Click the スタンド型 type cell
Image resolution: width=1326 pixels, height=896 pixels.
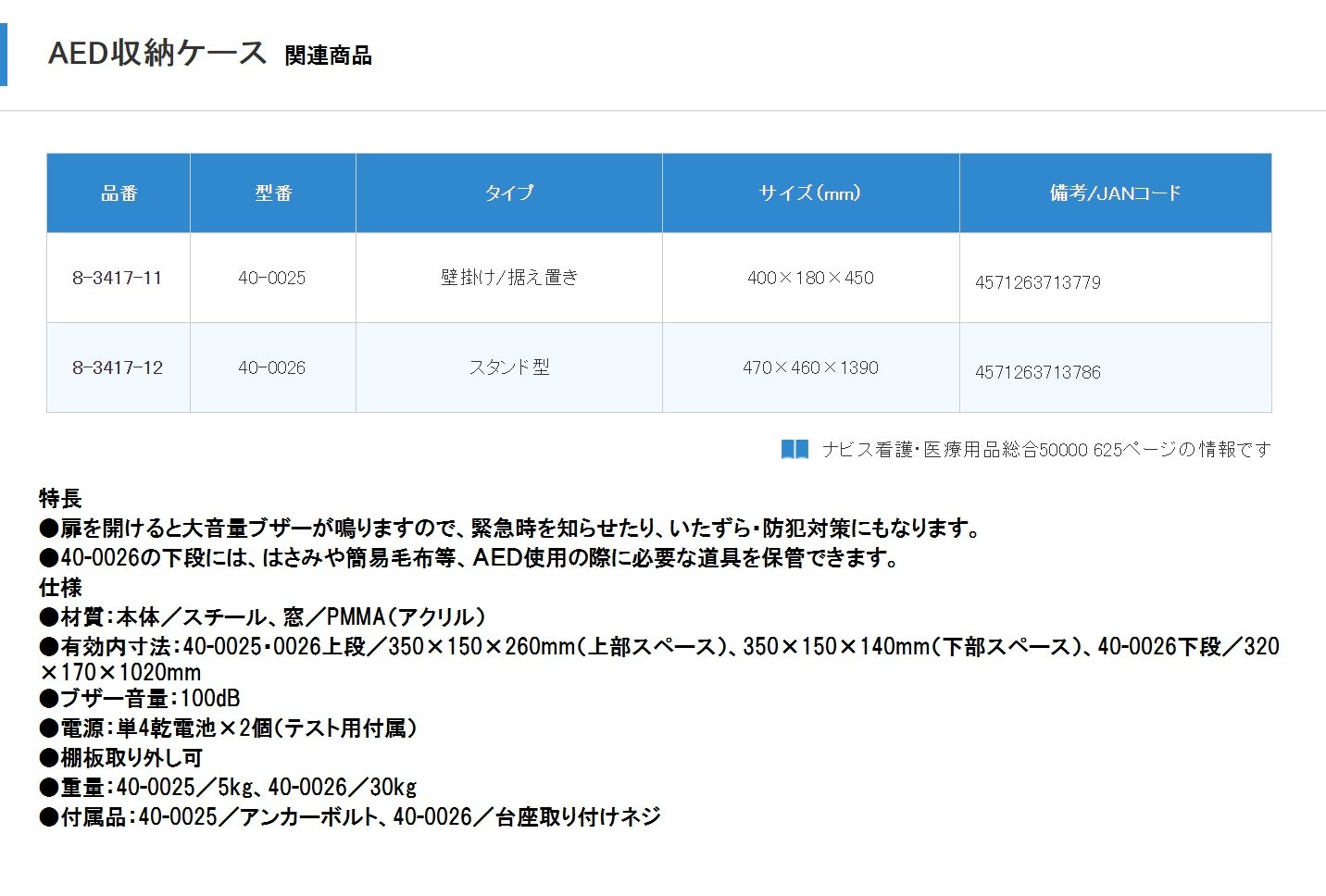click(x=509, y=367)
